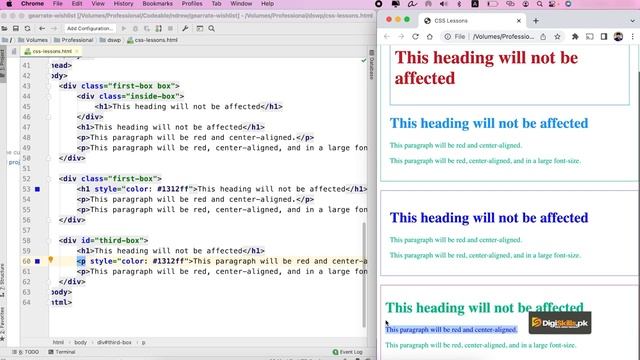640x360 pixels.
Task: Click the blue color swatch on line 60 gutter
Action: click(x=38, y=261)
